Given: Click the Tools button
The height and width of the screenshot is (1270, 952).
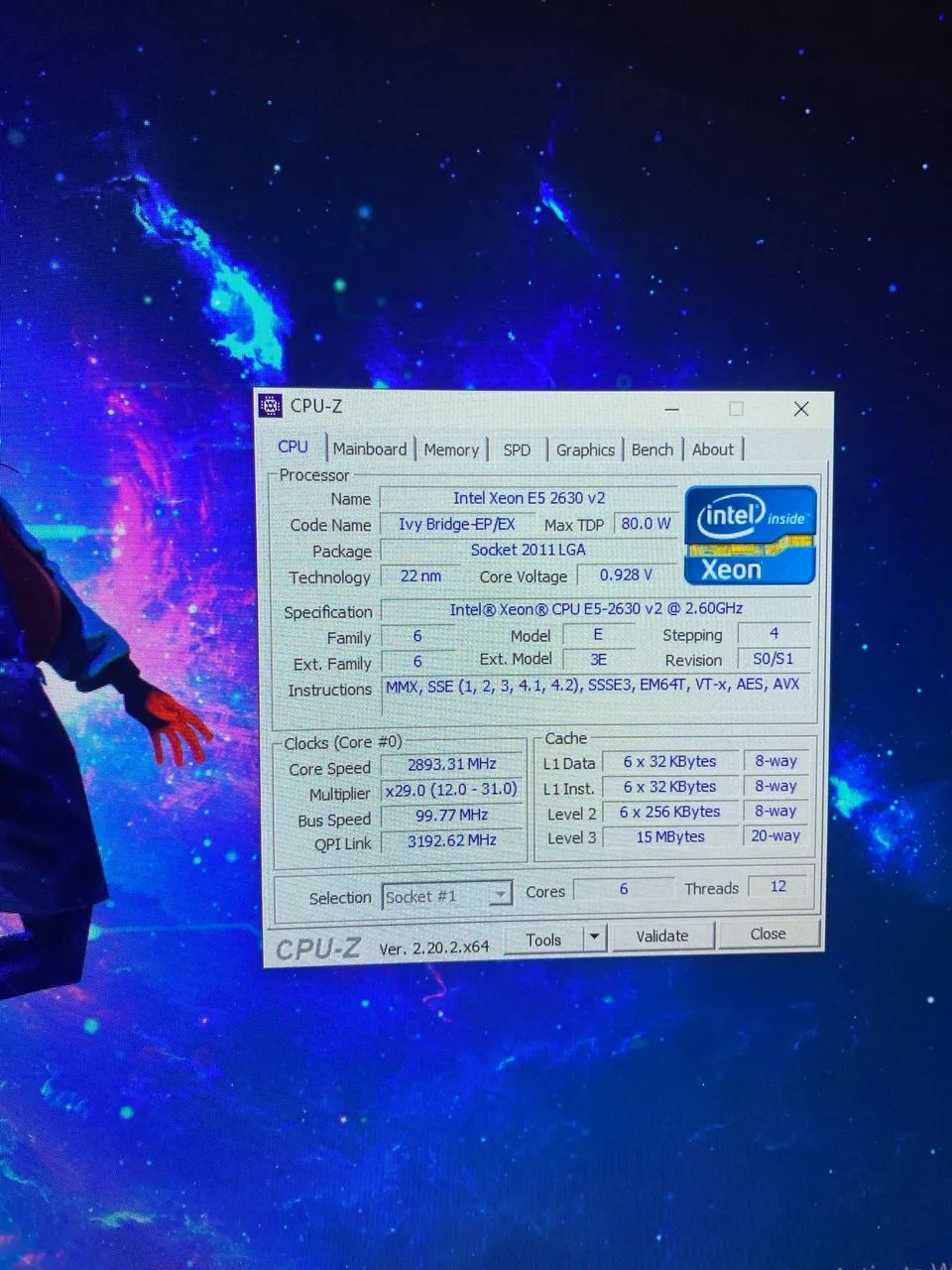Looking at the screenshot, I should (543, 939).
